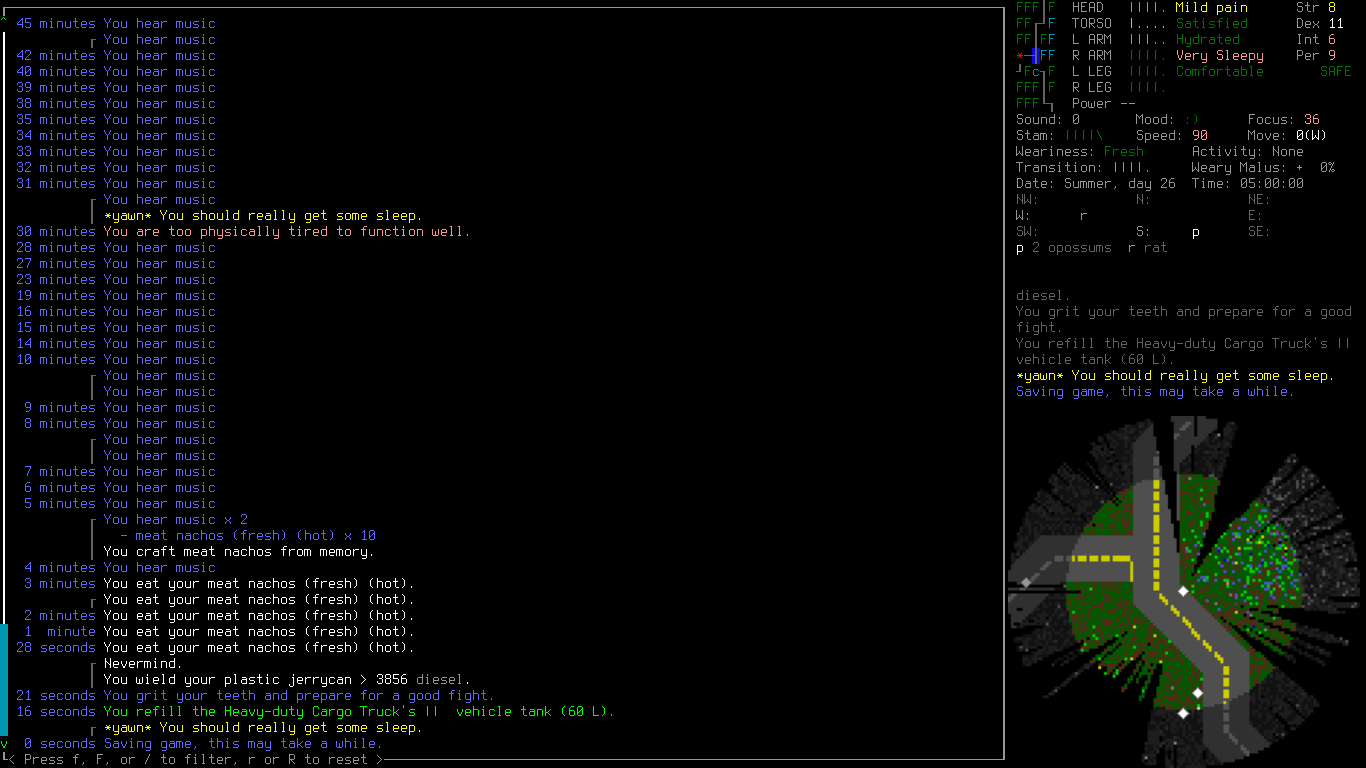The image size is (1366, 768).
Task: Click the stamina bar indicator next to Stam
Action: pyautogui.click(x=1084, y=135)
